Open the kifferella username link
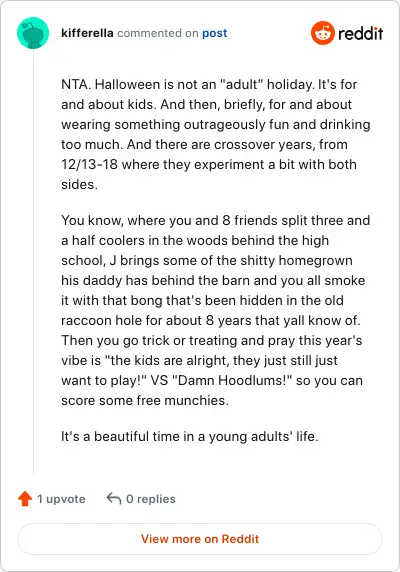 point(87,33)
